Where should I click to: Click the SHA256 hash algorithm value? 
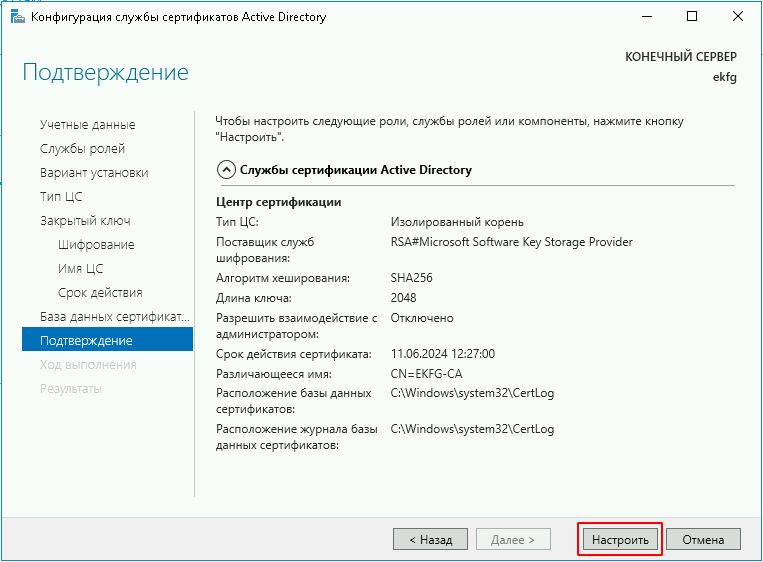(411, 278)
